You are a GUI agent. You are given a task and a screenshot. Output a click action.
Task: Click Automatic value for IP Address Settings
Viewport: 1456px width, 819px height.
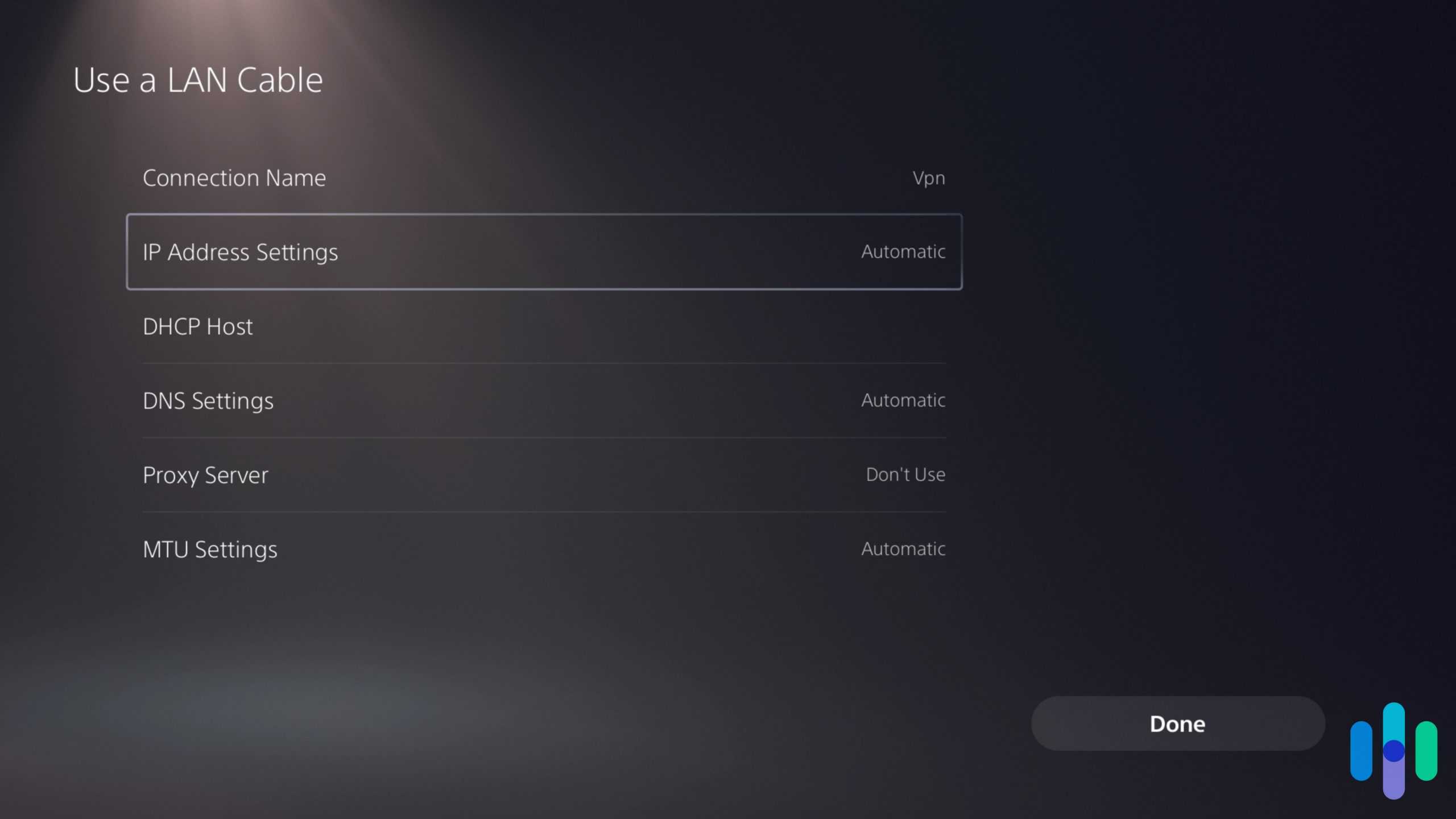(x=903, y=251)
